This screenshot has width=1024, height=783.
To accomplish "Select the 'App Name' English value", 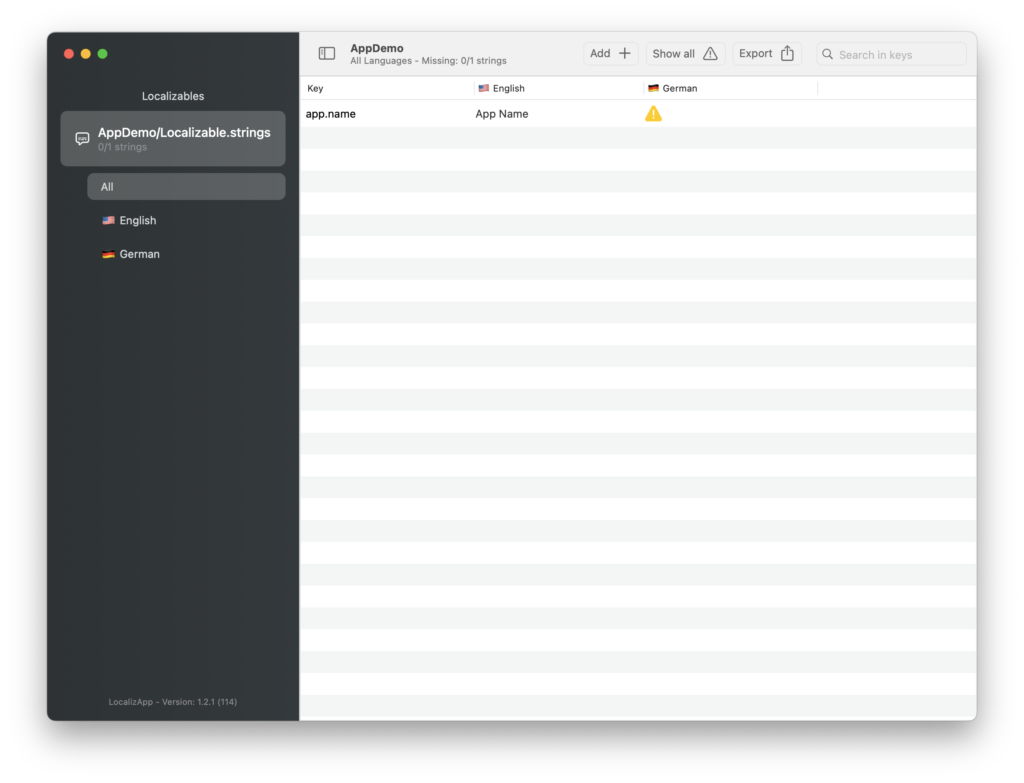I will (x=502, y=114).
